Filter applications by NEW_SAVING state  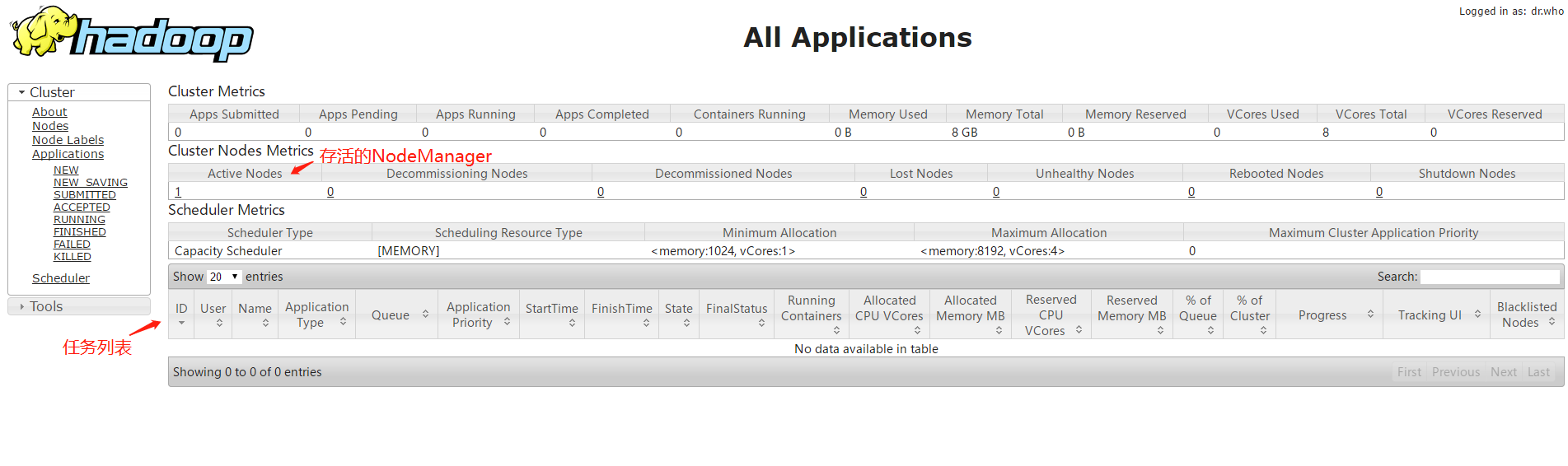91,183
